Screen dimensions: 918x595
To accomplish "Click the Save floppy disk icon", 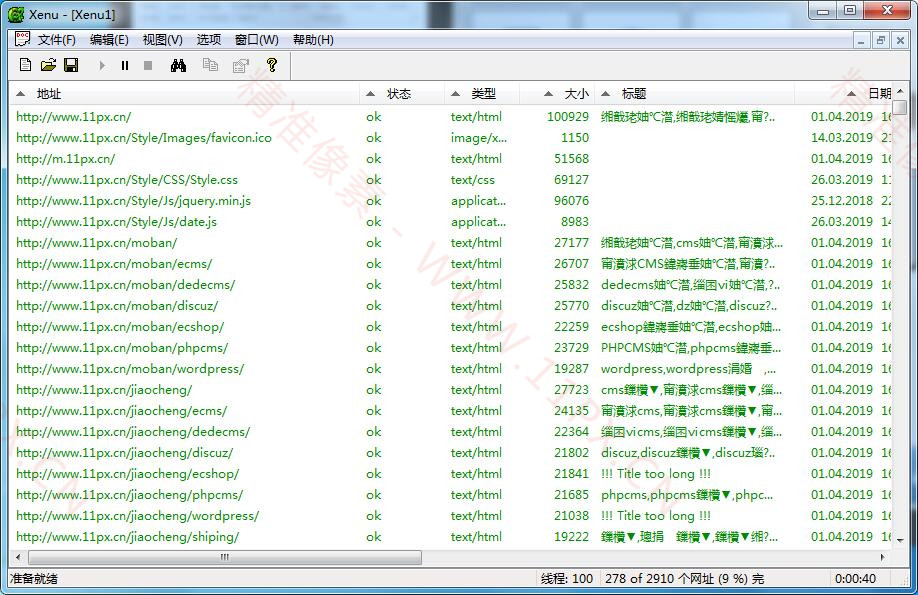I will [x=71, y=65].
